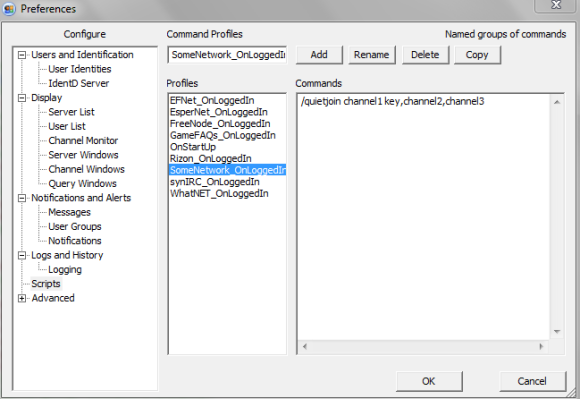The height and width of the screenshot is (399, 580).
Task: Select GameFAQs_OnLoggedIn profile
Action: tap(227, 135)
